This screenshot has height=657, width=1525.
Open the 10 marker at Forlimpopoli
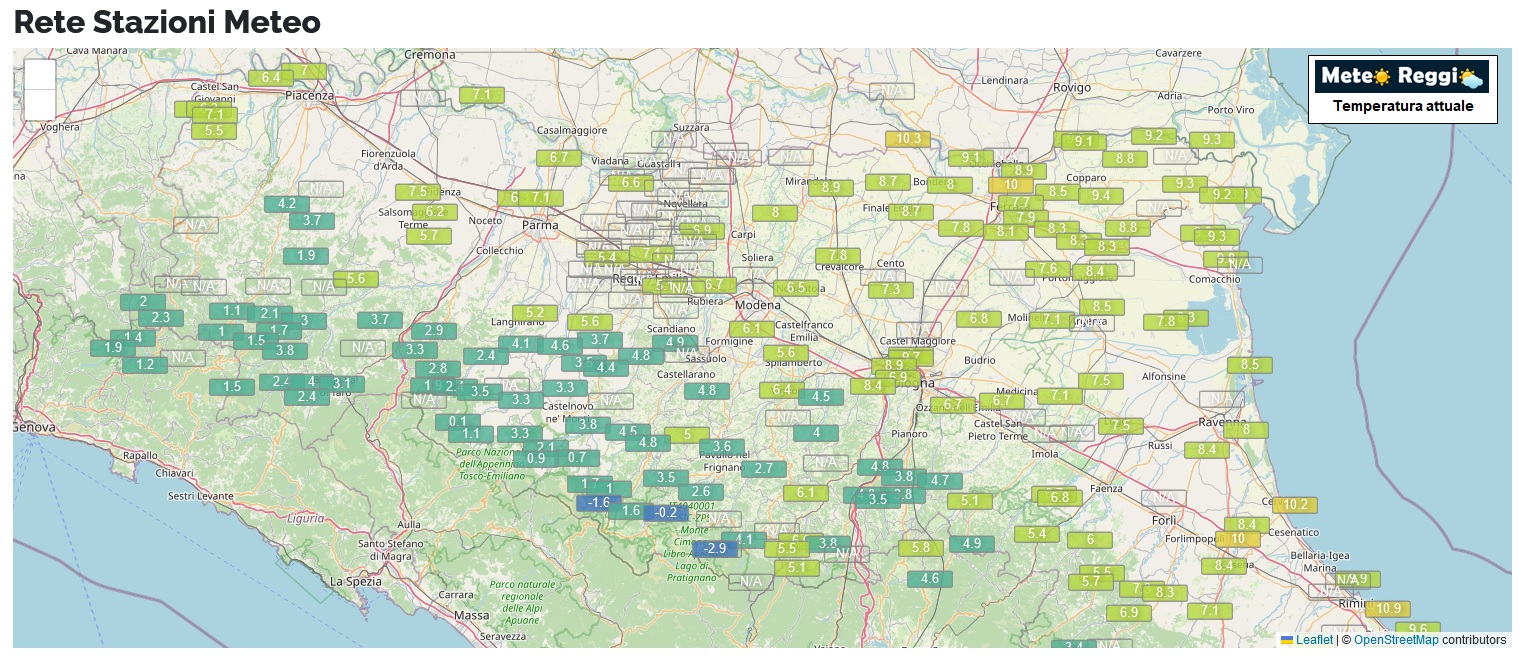(1239, 538)
